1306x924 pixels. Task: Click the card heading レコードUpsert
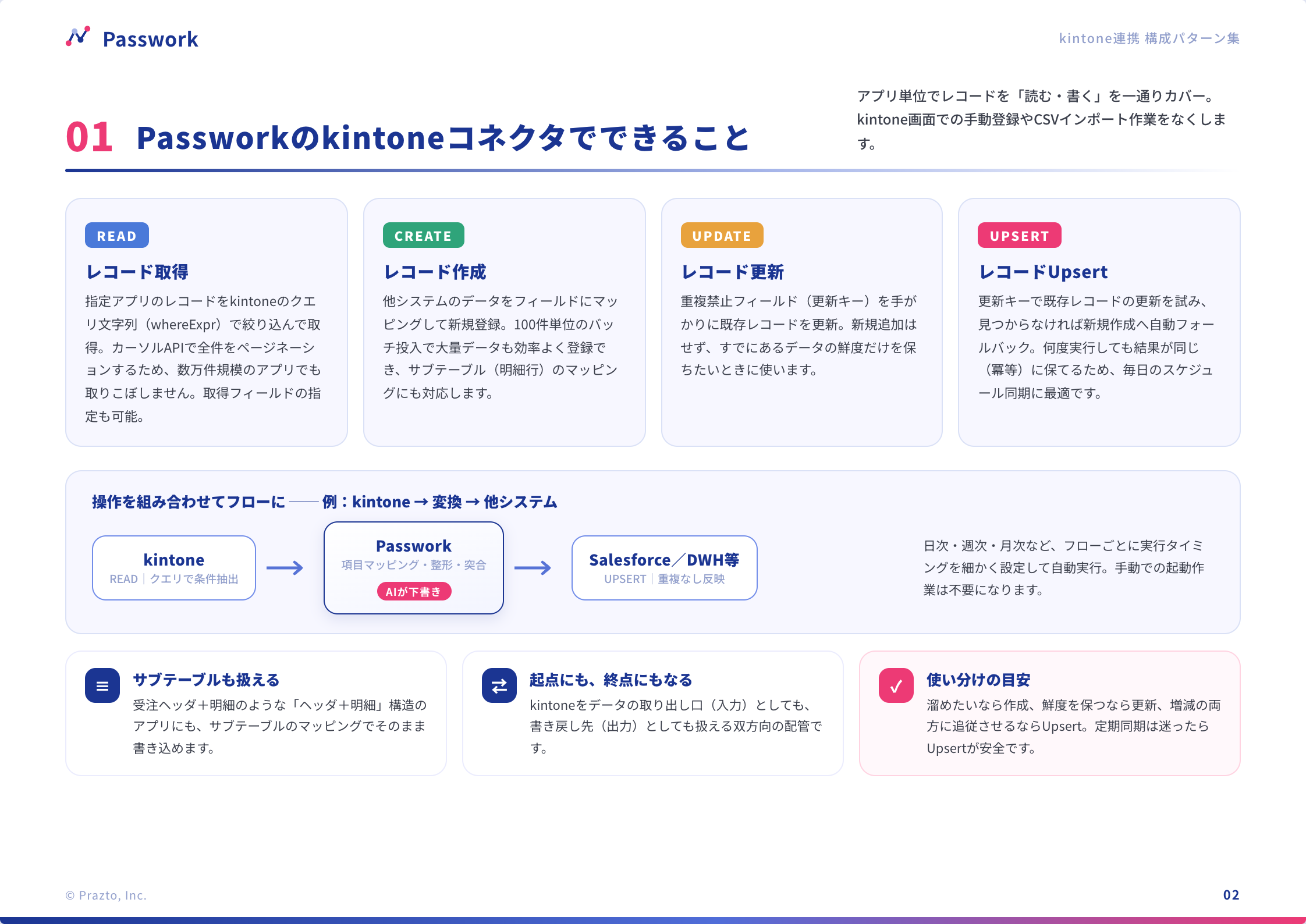point(1043,272)
